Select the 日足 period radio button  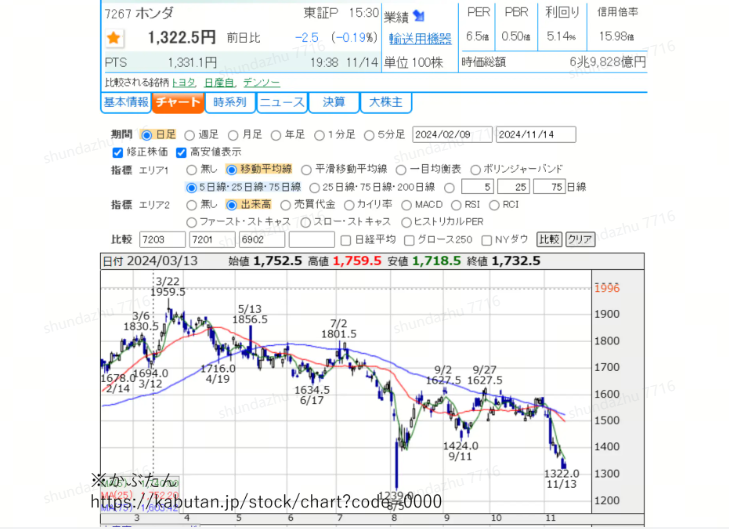[x=146, y=135]
